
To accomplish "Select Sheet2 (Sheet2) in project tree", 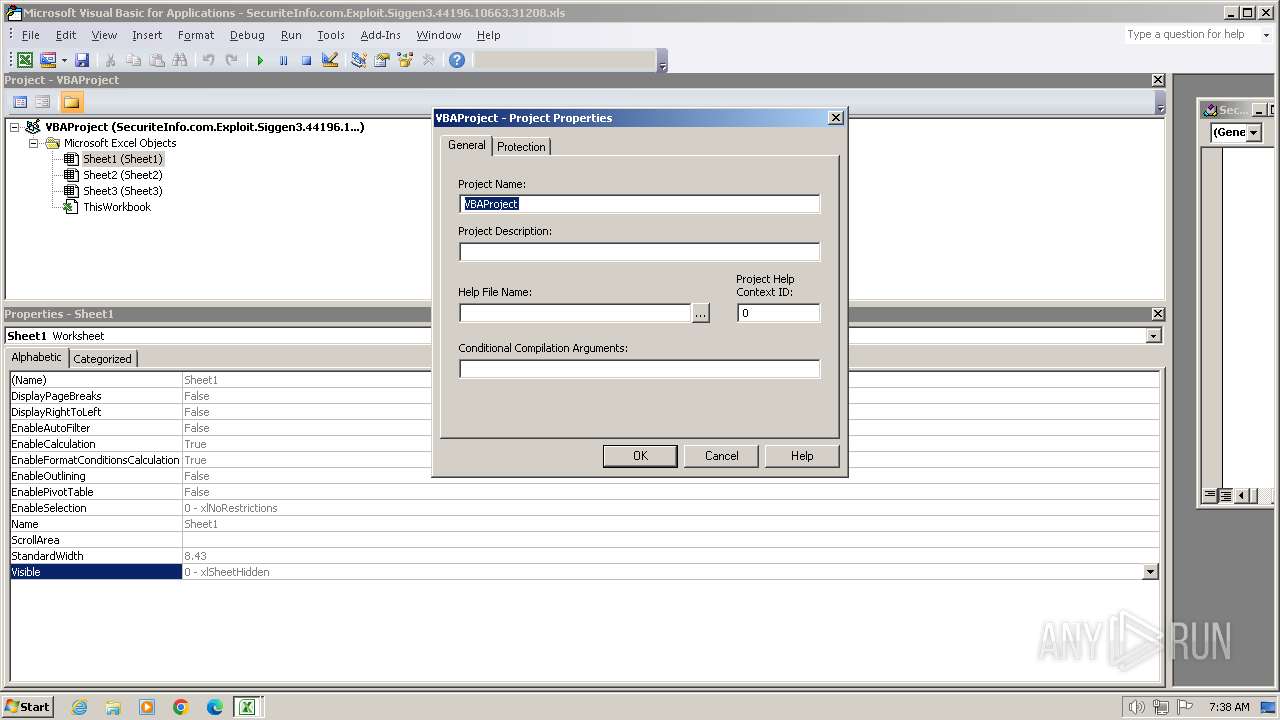I will tap(122, 175).
